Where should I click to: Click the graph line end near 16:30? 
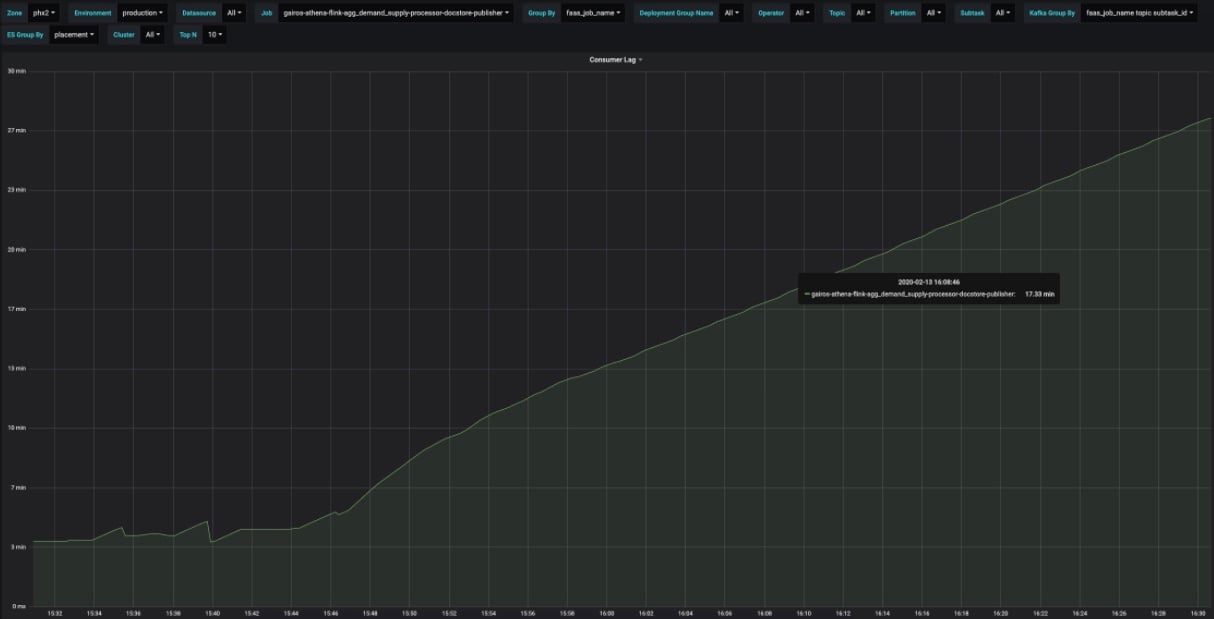(1209, 119)
